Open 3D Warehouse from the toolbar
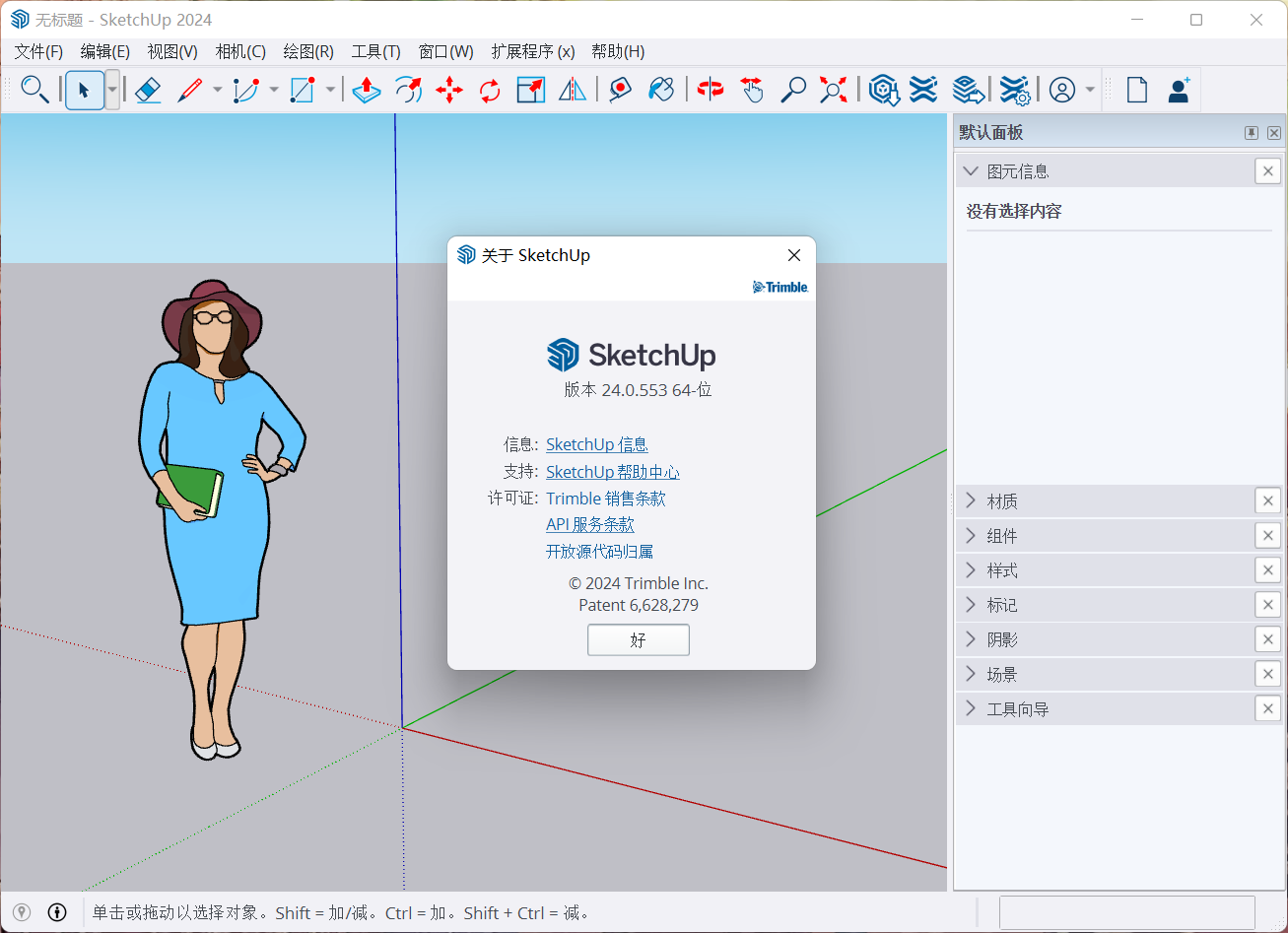Viewport: 1288px width, 933px height. (x=884, y=91)
